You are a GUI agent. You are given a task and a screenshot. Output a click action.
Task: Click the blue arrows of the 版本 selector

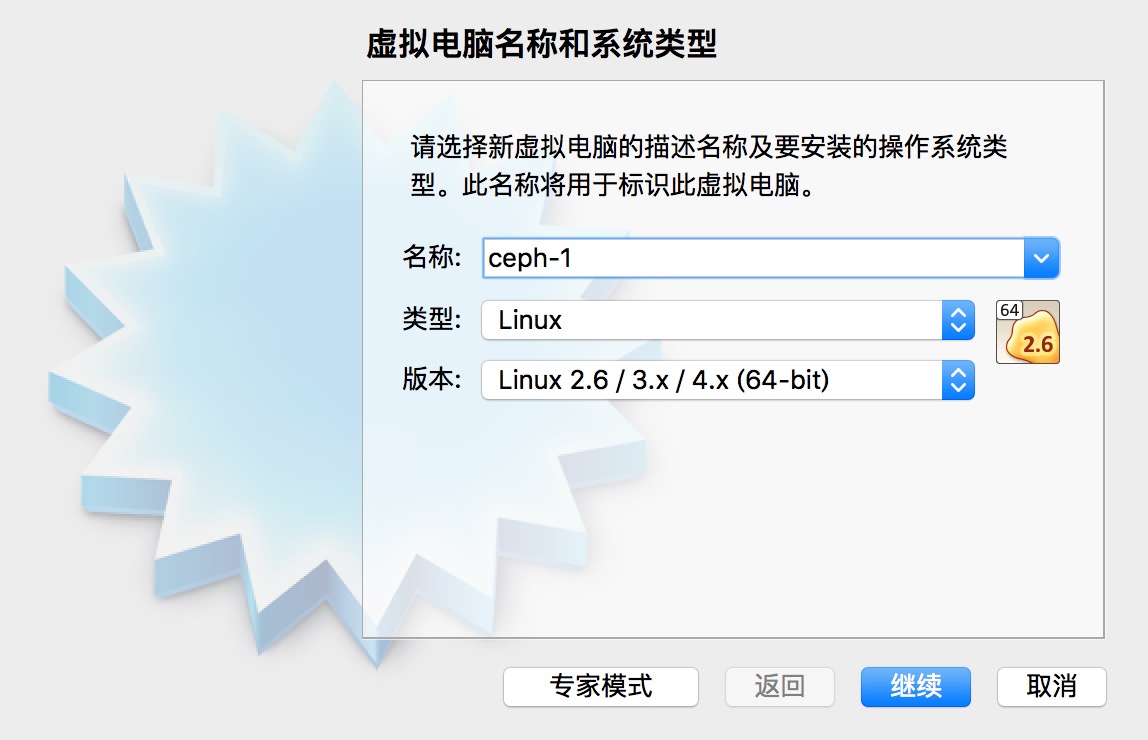tap(958, 380)
